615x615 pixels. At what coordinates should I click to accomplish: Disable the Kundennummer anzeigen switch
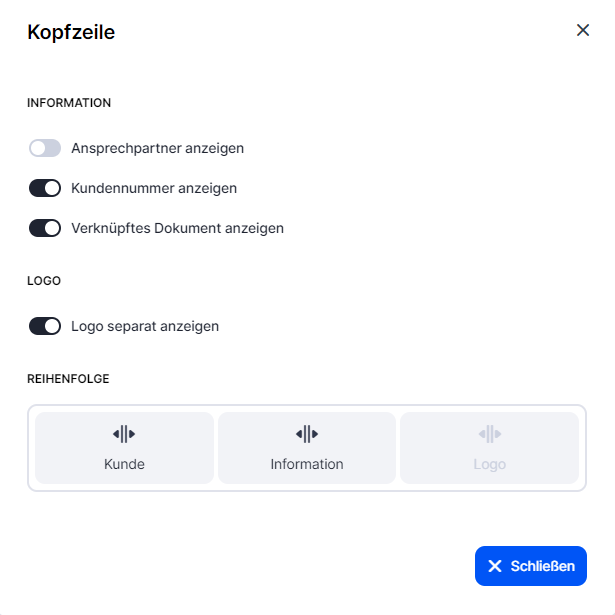pyautogui.click(x=45, y=188)
